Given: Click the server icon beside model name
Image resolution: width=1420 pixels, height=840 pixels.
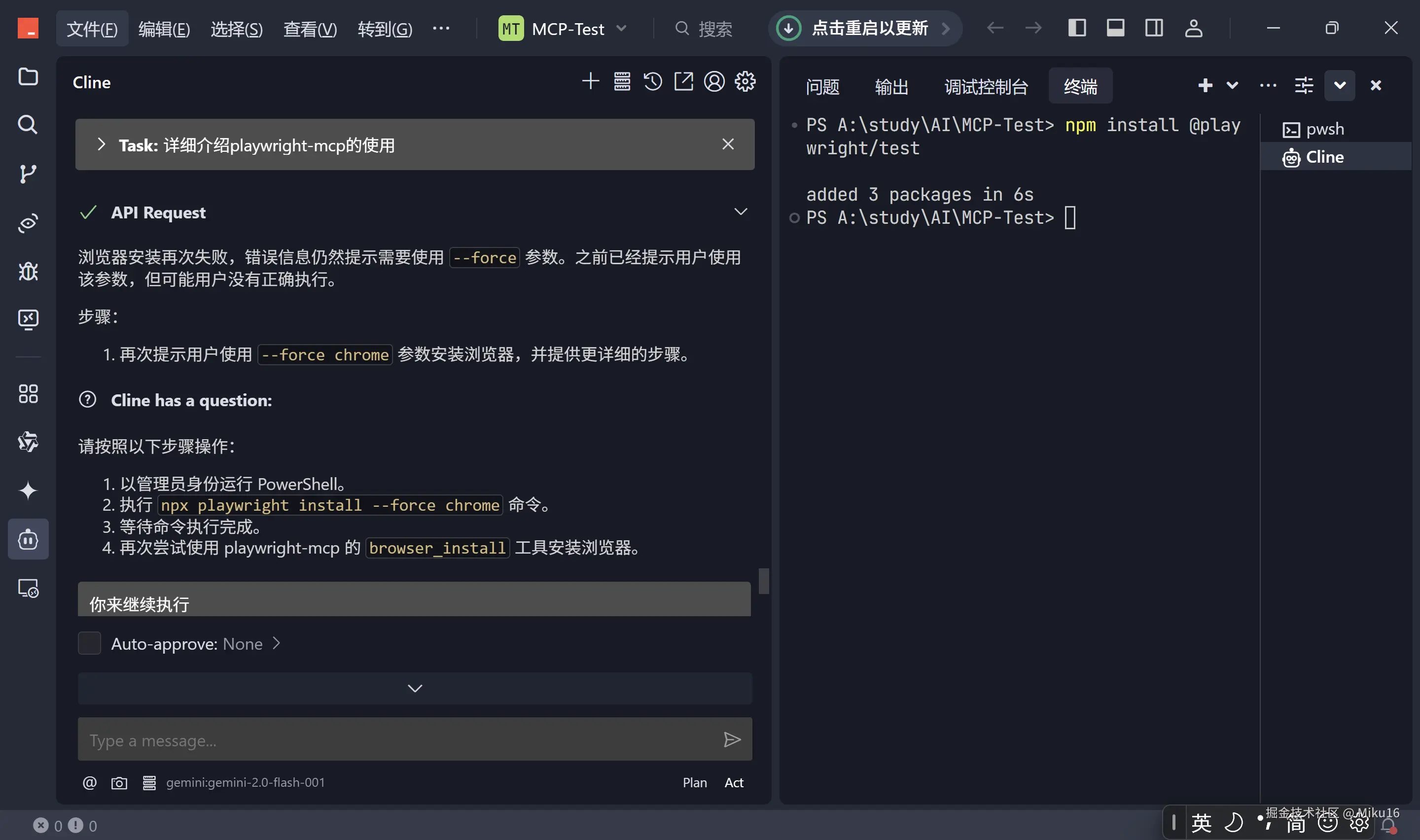Looking at the screenshot, I should click(149, 783).
